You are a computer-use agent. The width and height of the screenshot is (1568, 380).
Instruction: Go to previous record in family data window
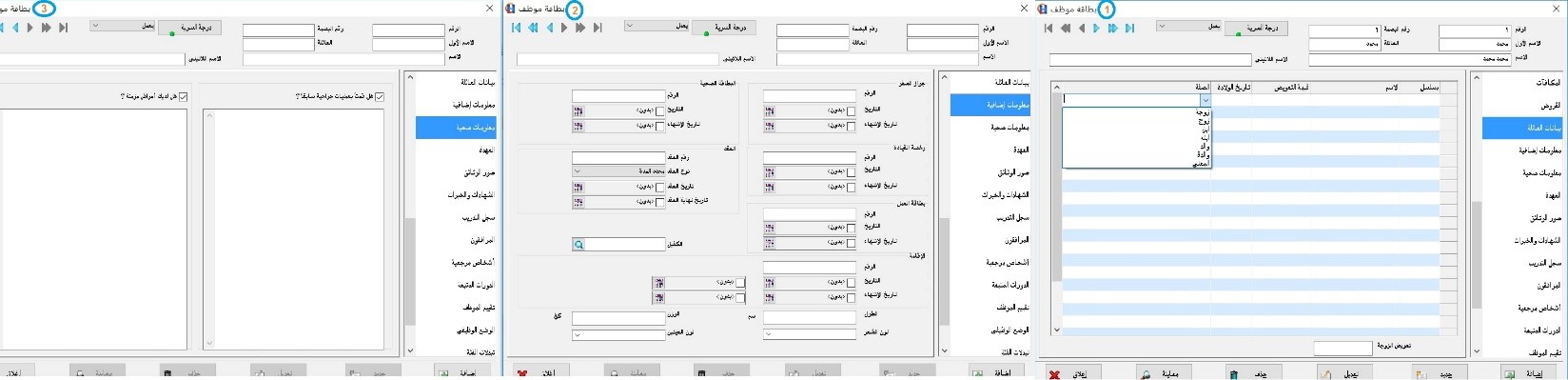pos(1081,29)
